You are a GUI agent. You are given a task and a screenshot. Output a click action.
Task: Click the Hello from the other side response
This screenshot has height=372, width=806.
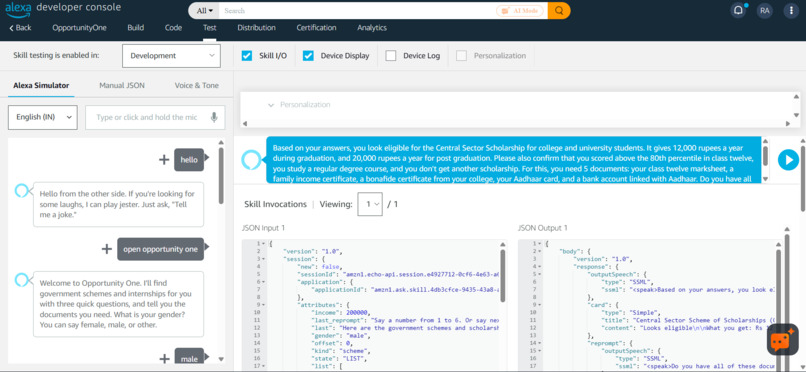pyautogui.click(x=119, y=204)
